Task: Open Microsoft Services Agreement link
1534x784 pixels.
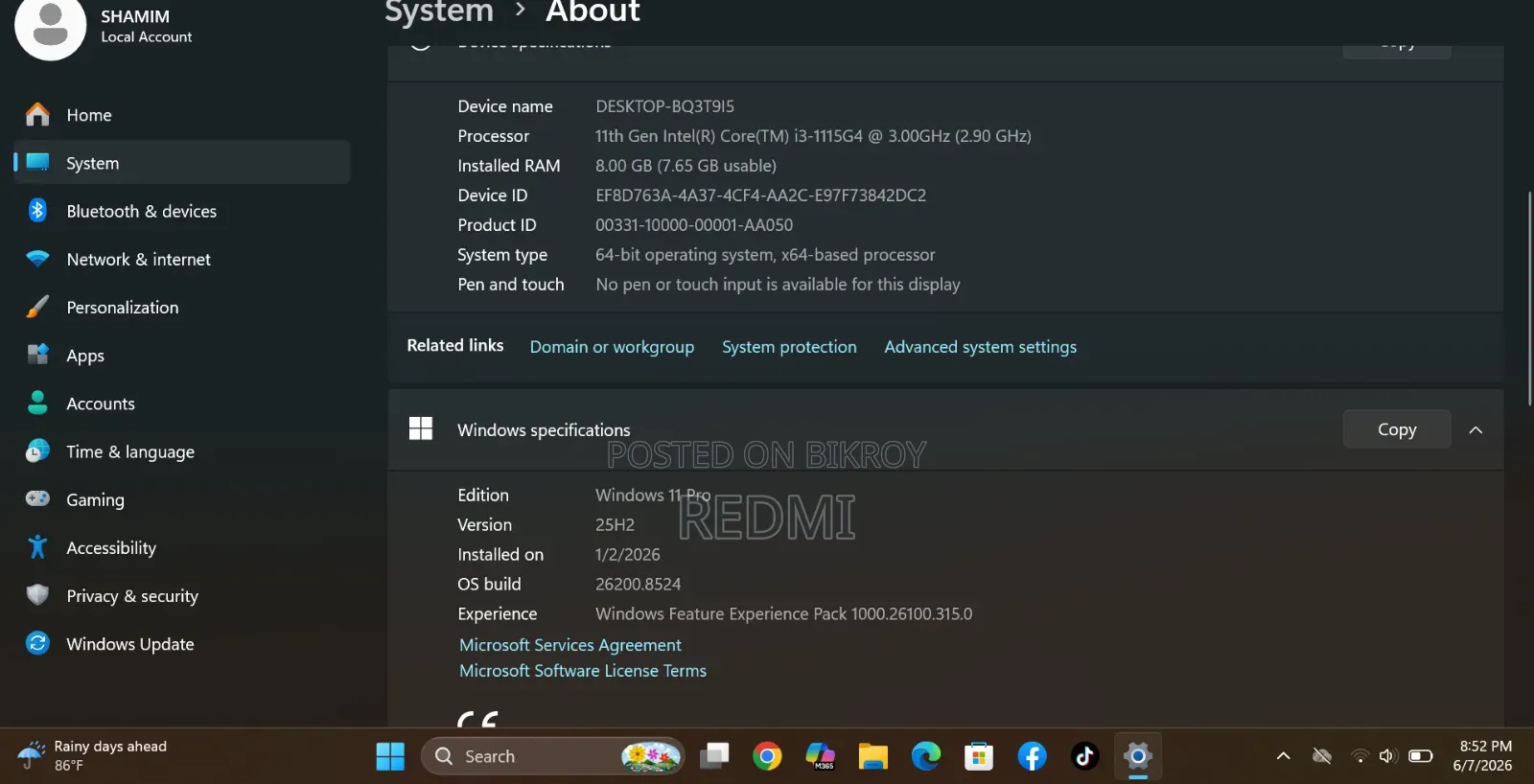Action: click(570, 645)
